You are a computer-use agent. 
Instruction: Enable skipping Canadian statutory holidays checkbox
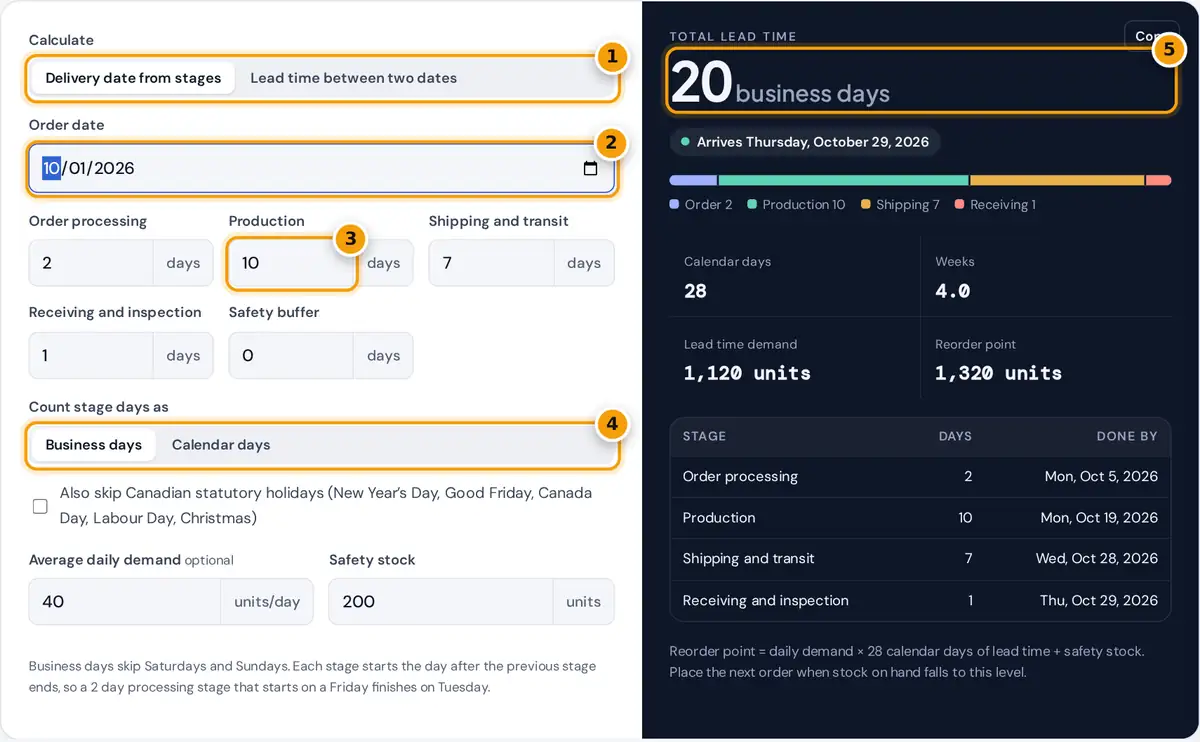pos(40,506)
